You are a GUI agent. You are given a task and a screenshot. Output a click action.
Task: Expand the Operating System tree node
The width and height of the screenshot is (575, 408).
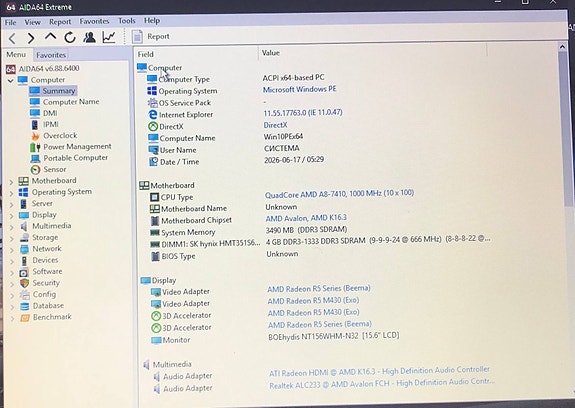11,193
